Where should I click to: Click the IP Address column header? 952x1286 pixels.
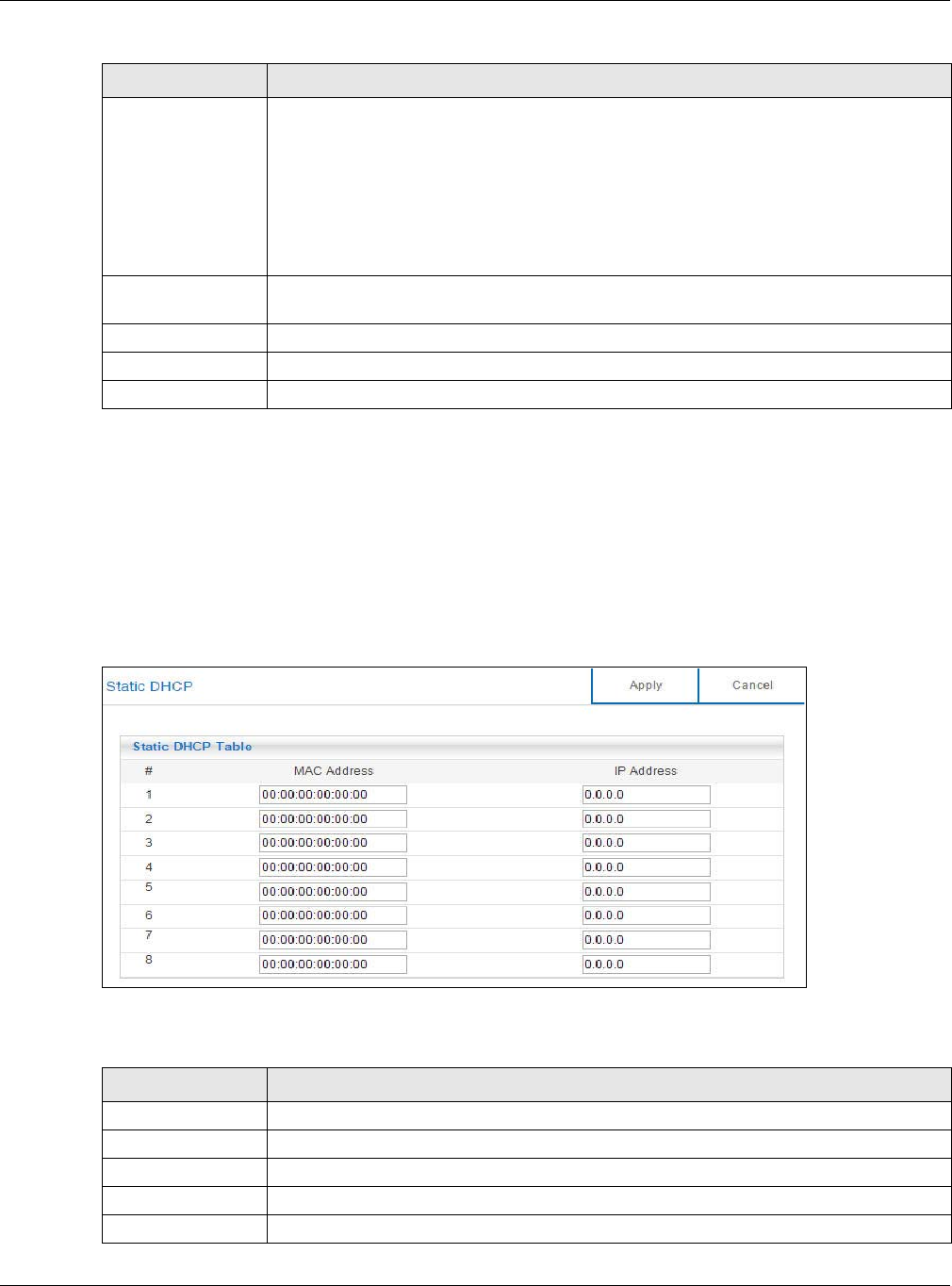tap(646, 771)
